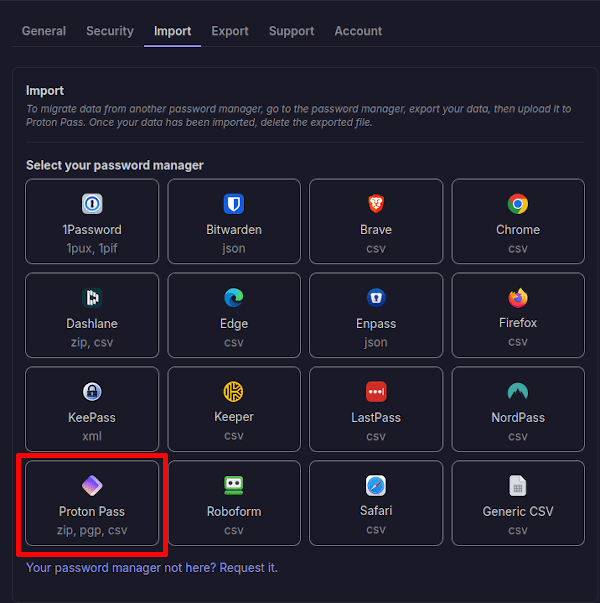600x603 pixels.
Task: Request a missing password manager link
Action: (152, 568)
